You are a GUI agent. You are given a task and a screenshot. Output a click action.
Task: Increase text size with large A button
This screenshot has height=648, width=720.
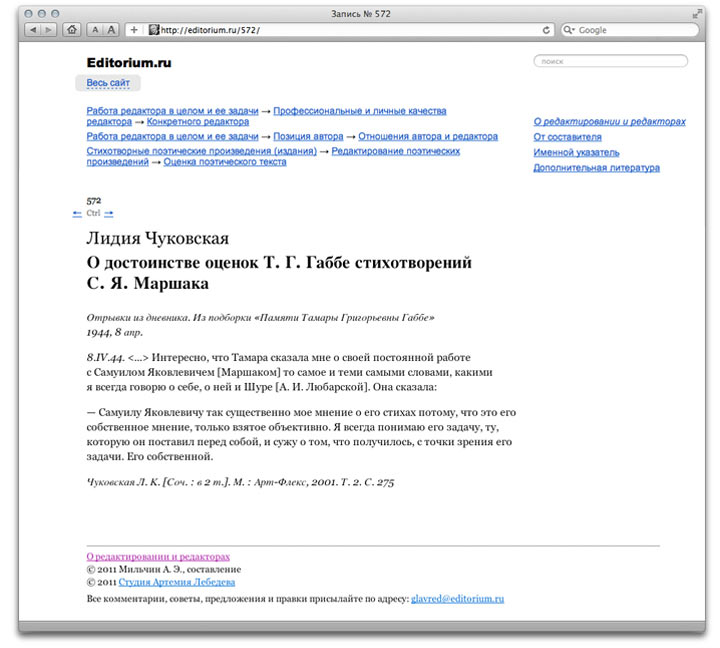112,30
